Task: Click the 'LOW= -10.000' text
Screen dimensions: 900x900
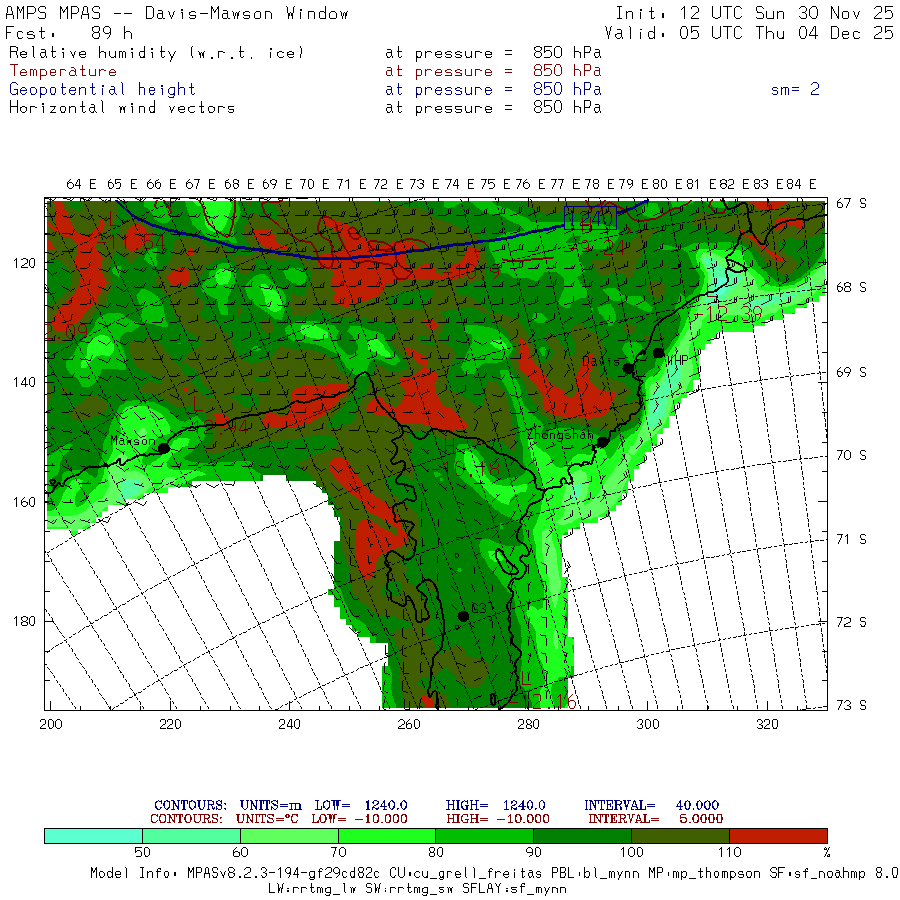Action: click(x=359, y=819)
